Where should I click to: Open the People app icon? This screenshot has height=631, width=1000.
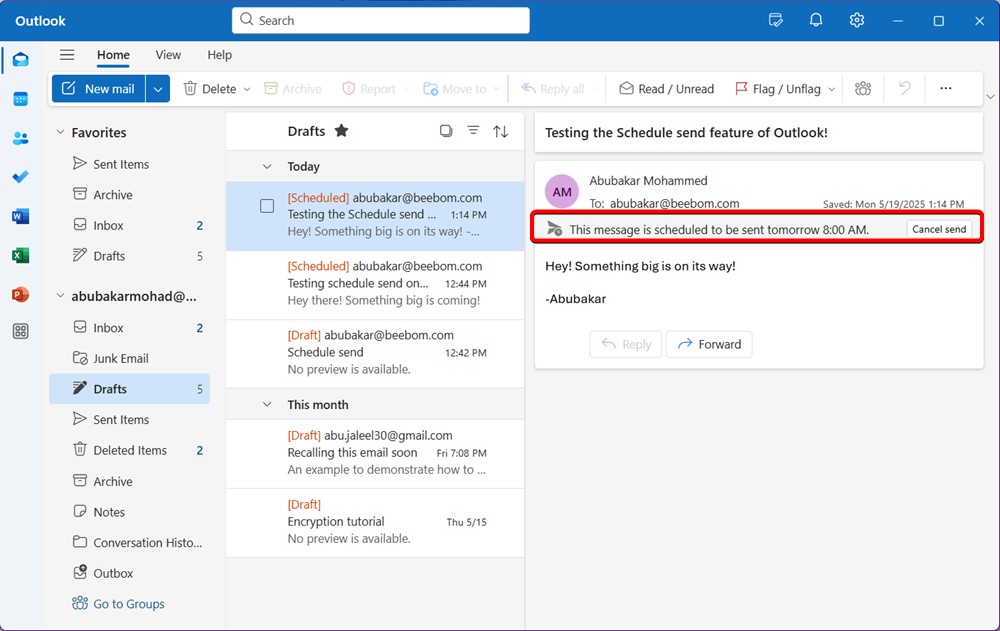pos(20,138)
